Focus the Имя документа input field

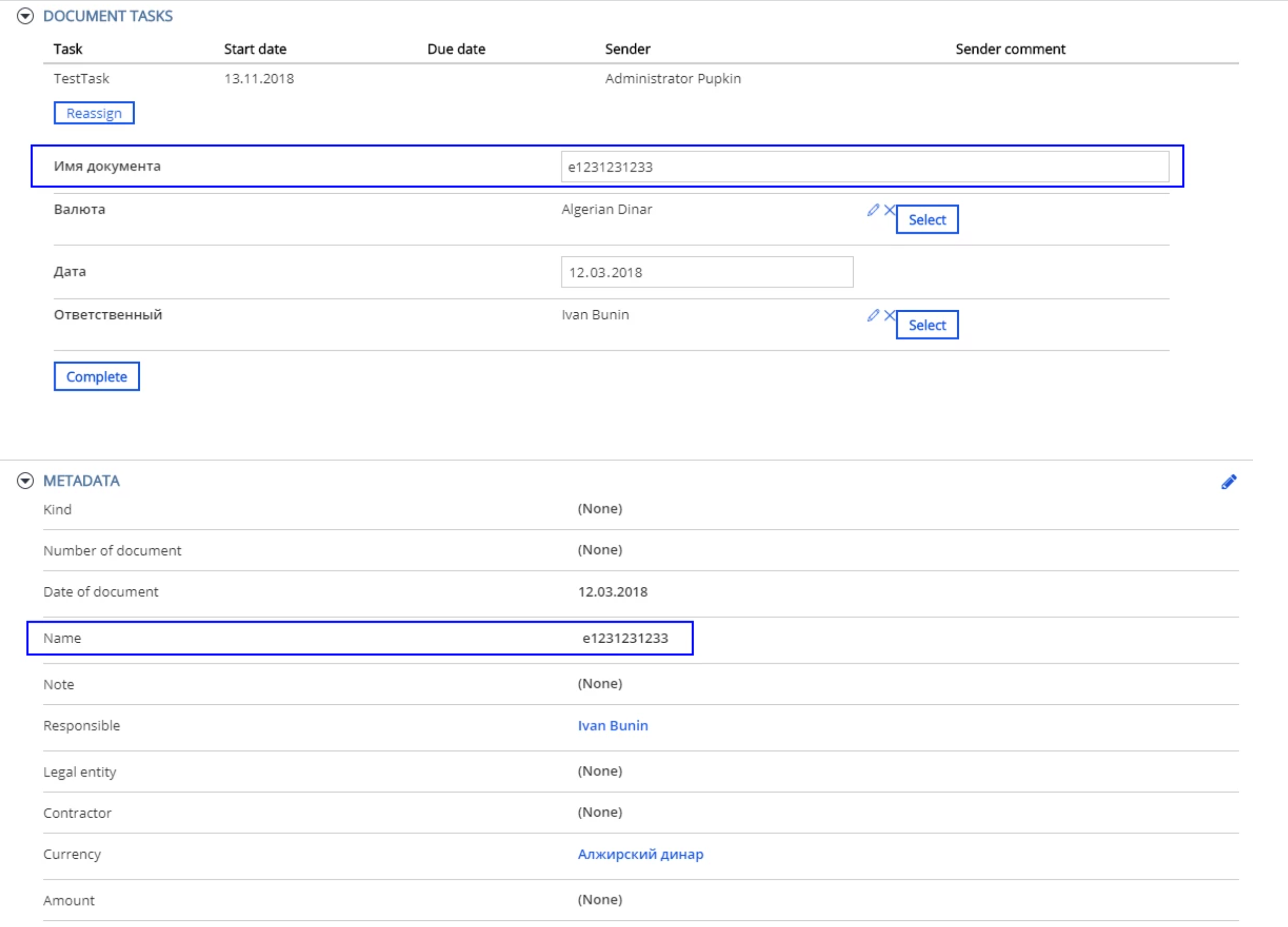[865, 167]
